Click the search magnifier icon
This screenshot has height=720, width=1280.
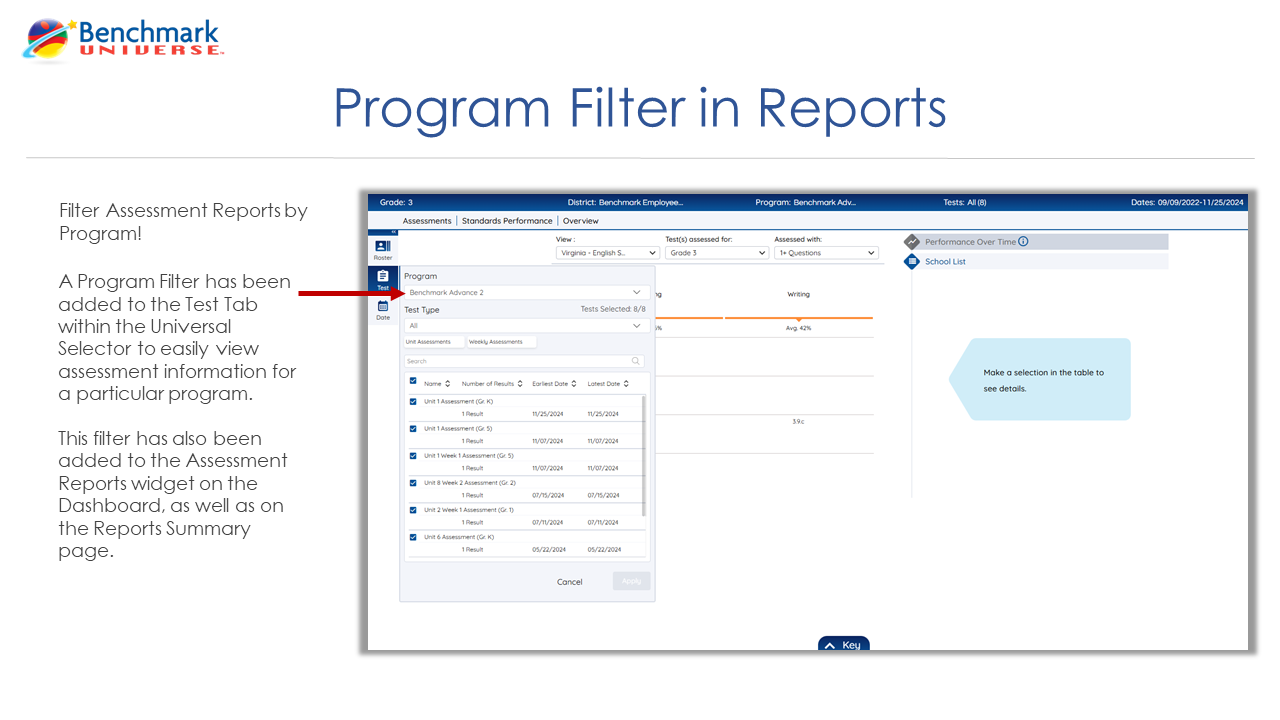pos(636,361)
